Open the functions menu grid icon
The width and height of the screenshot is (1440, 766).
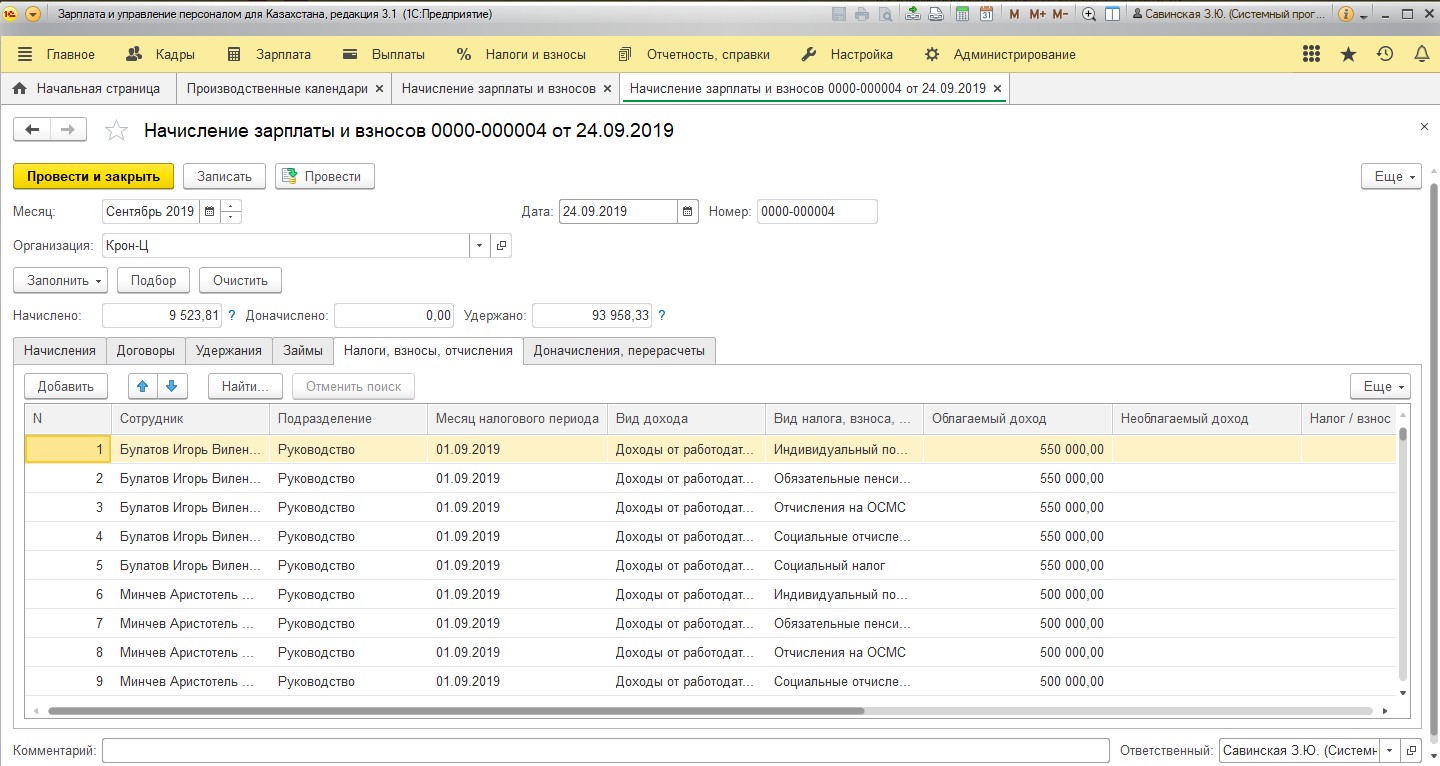[x=1312, y=54]
